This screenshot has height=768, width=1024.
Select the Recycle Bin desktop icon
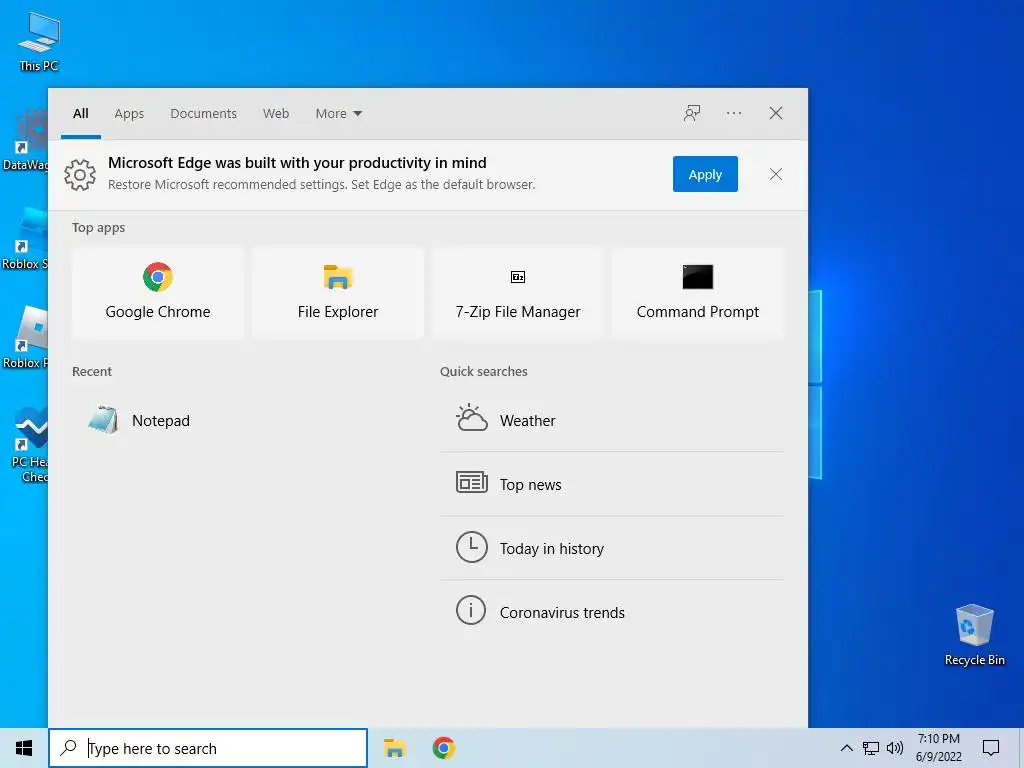pyautogui.click(x=974, y=635)
